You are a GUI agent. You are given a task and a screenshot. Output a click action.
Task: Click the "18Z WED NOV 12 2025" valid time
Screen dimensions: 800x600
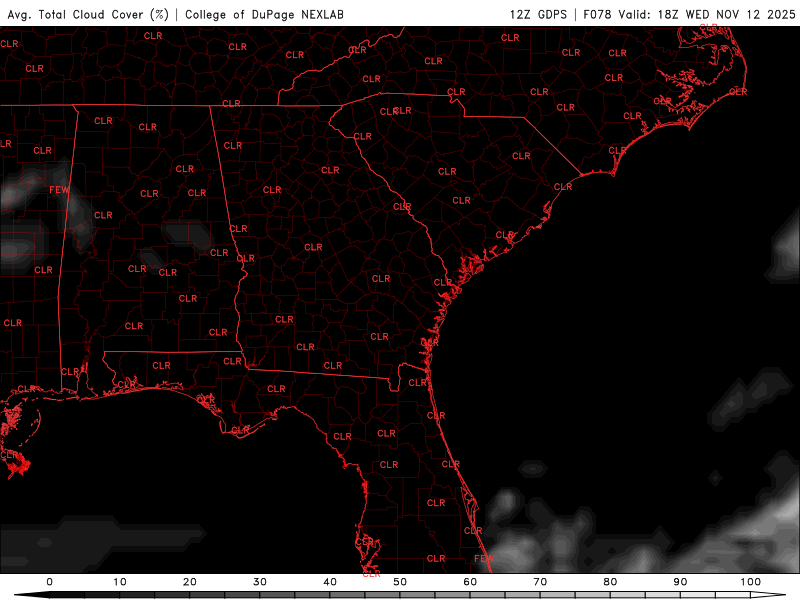pos(727,14)
